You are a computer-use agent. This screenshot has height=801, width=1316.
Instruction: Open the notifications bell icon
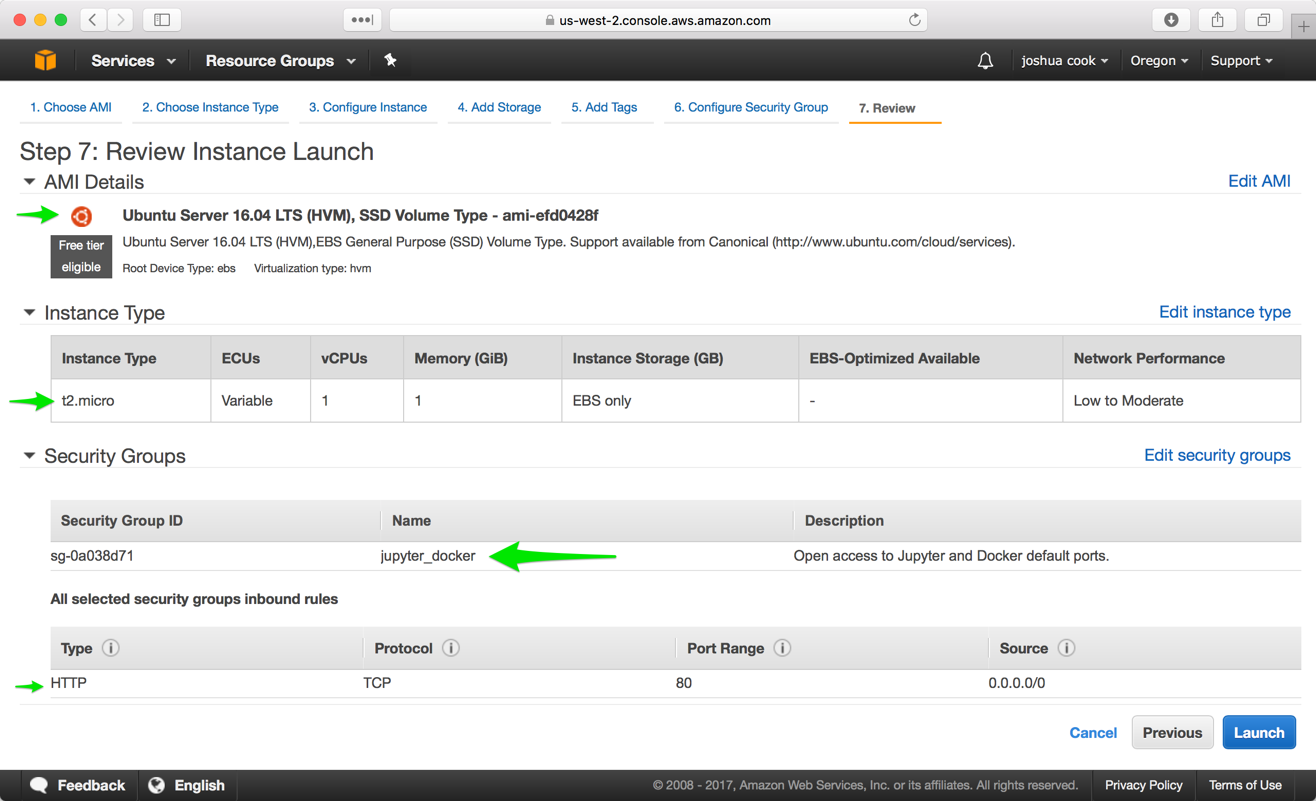985,61
